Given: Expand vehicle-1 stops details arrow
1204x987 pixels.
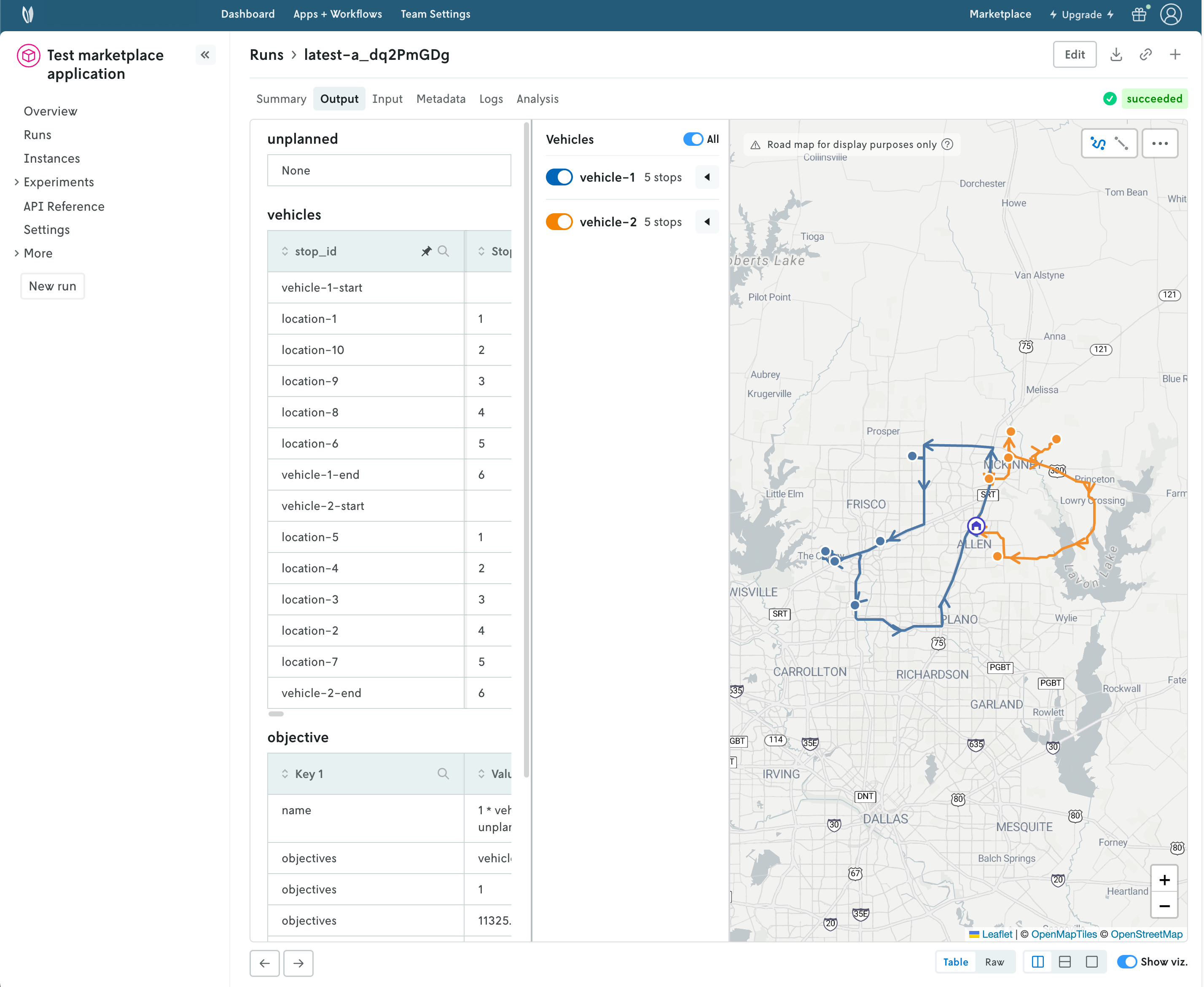Looking at the screenshot, I should pyautogui.click(x=707, y=177).
